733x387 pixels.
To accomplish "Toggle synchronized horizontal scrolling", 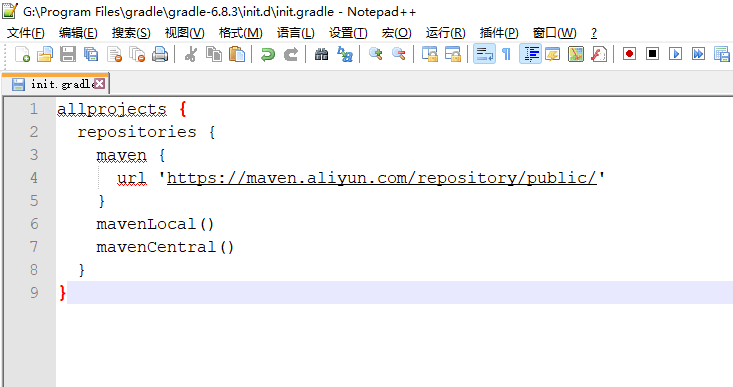I will pyautogui.click(x=453, y=54).
